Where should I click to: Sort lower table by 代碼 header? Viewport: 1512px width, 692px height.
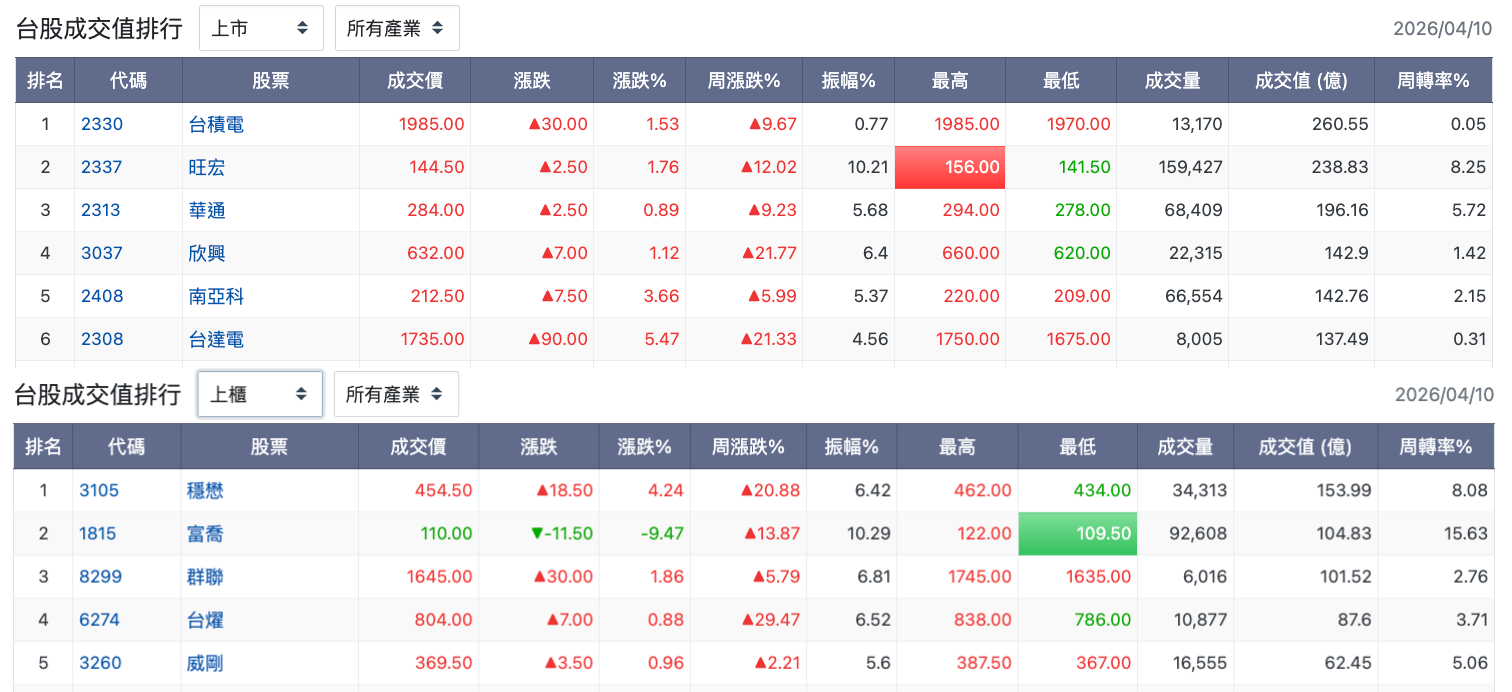coord(127,447)
